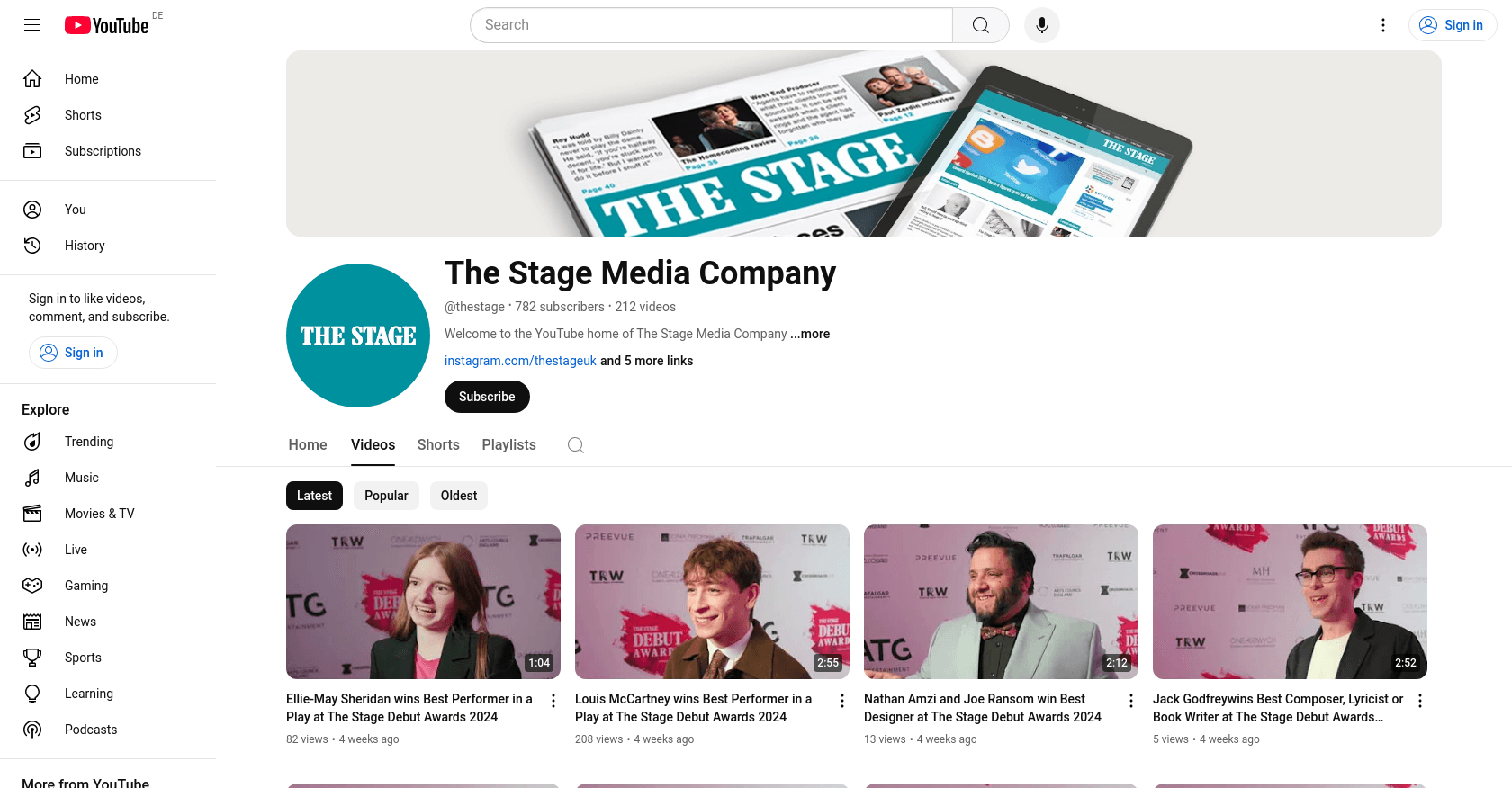Click the YouTube logo

(x=107, y=25)
